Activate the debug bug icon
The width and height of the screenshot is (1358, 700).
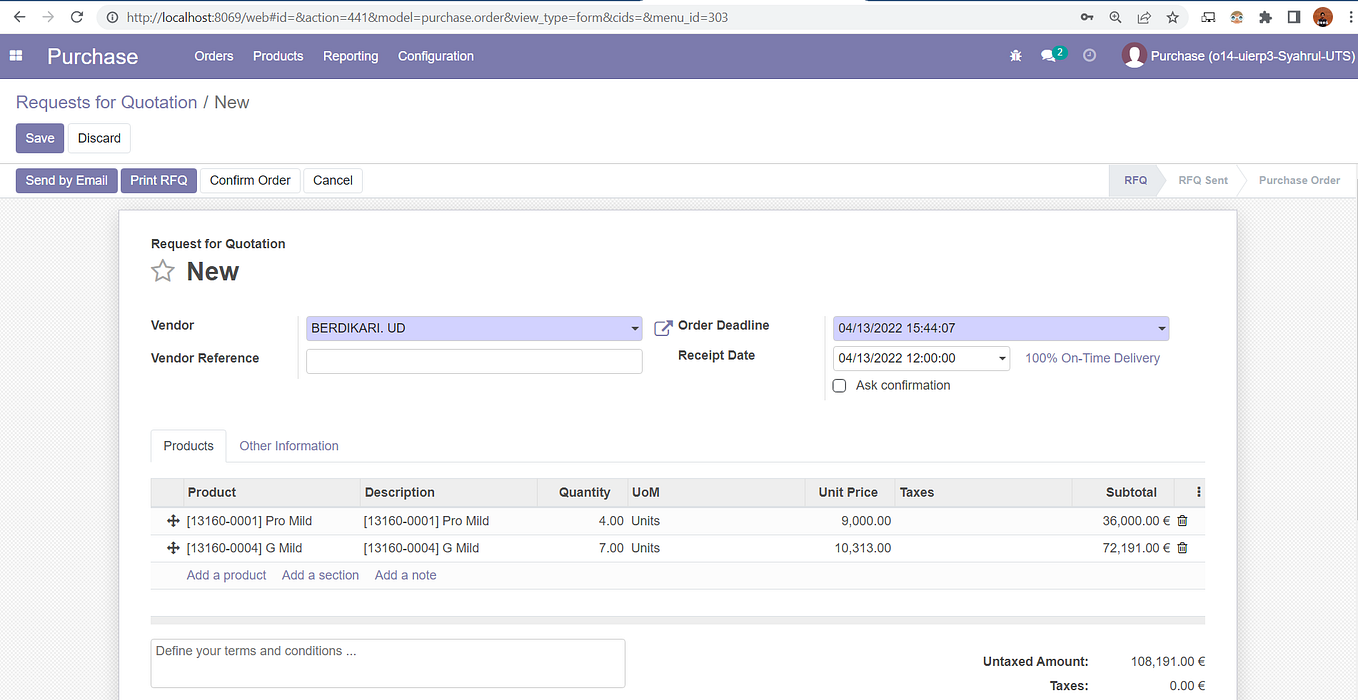(x=1015, y=56)
